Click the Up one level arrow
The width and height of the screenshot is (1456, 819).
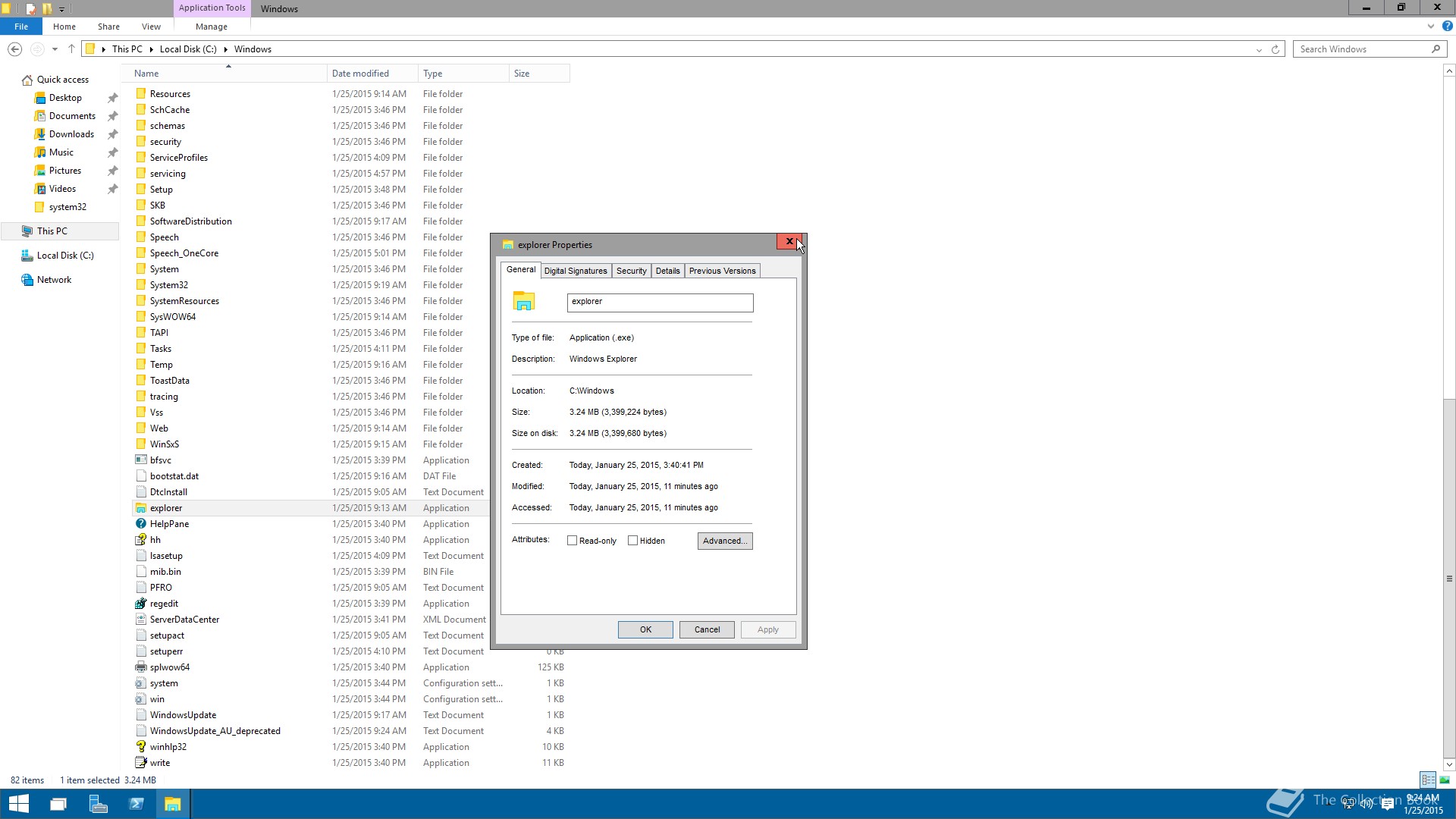click(71, 49)
